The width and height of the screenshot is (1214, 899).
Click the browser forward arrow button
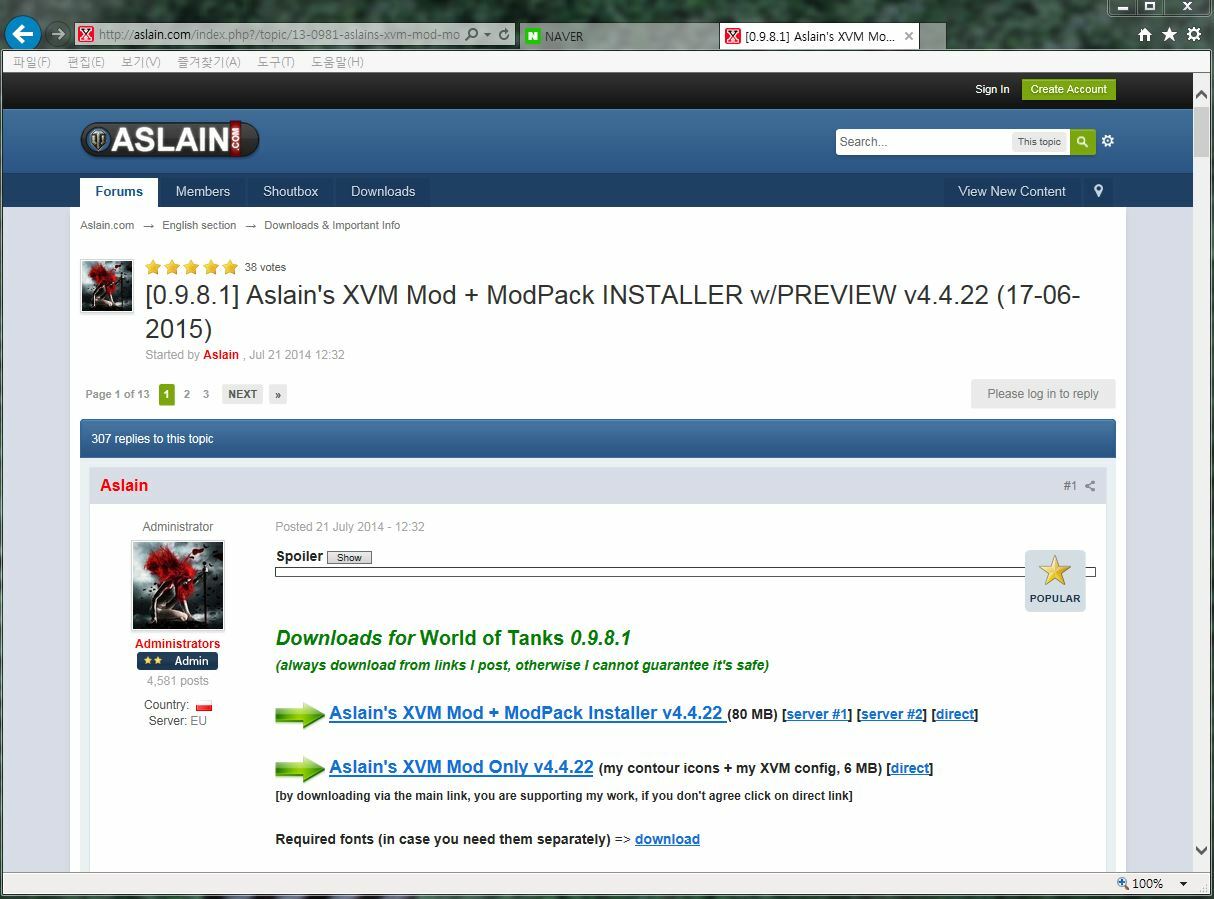(x=58, y=34)
